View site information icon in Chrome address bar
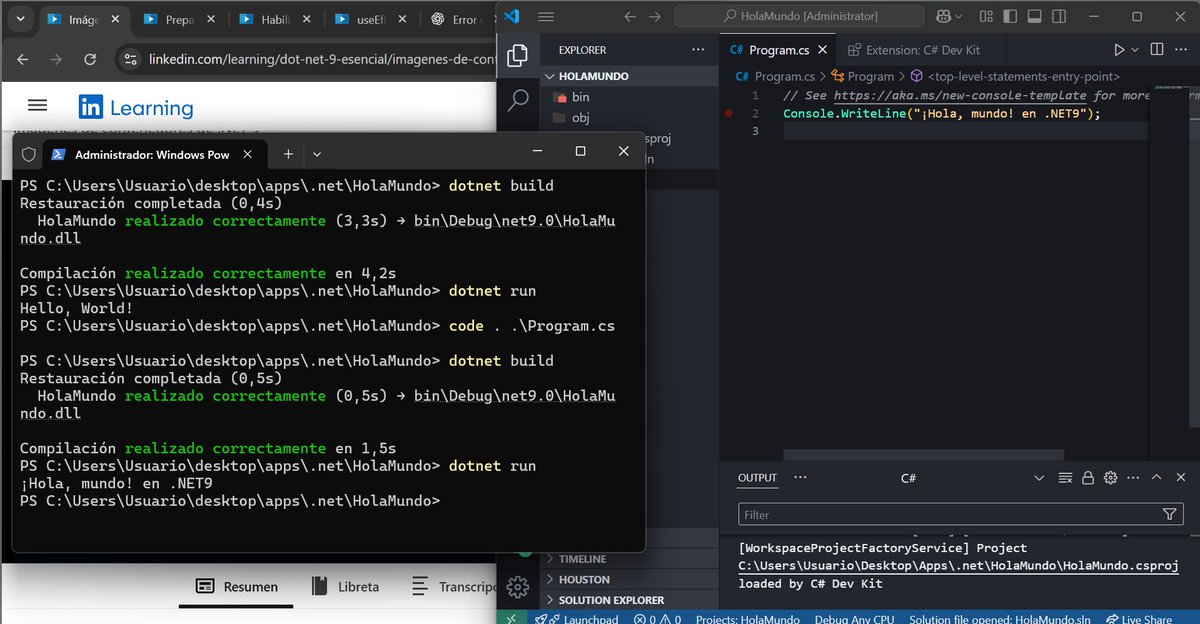This screenshot has width=1200, height=624. (130, 60)
